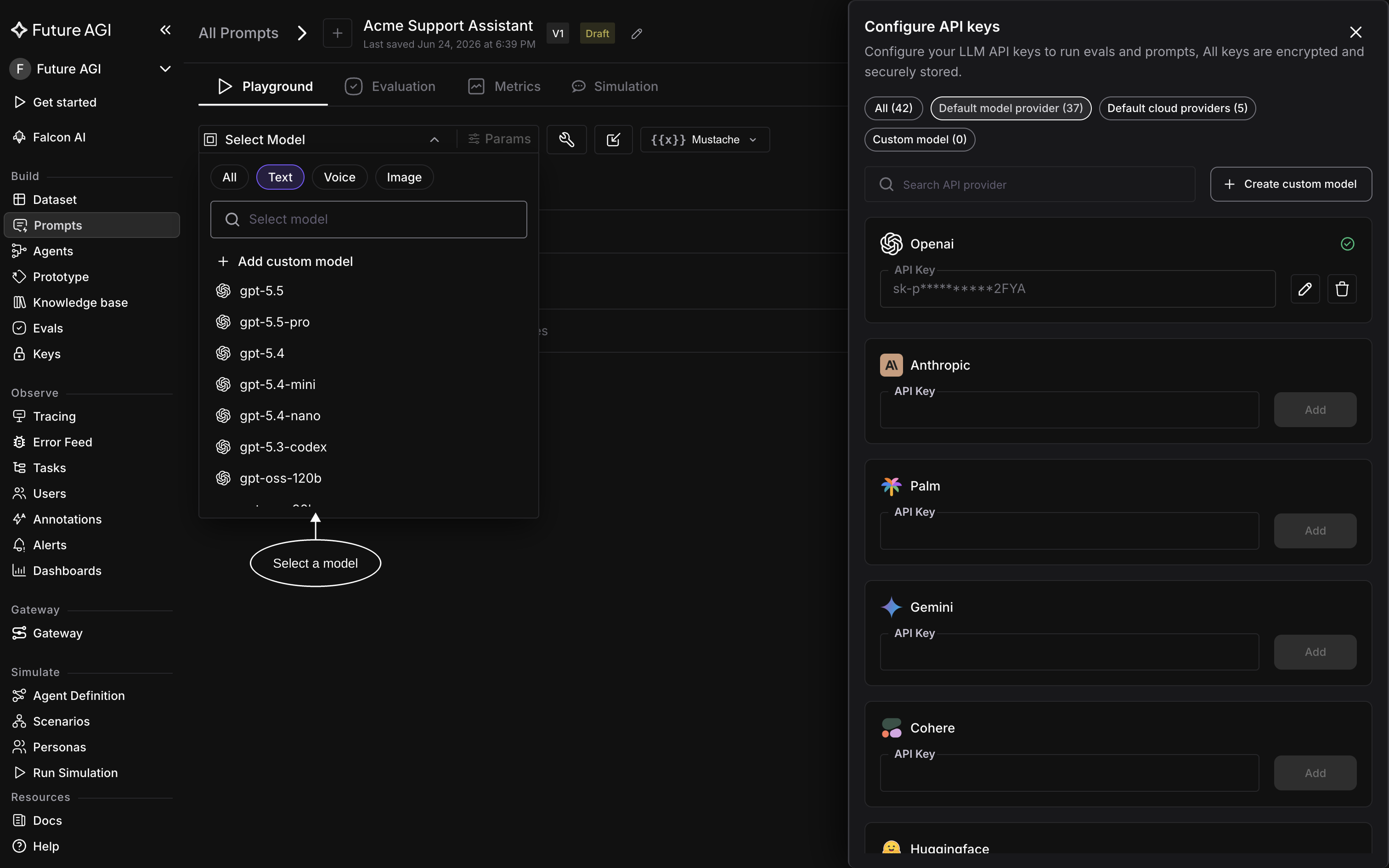The width and height of the screenshot is (1389, 868).
Task: Open Dashboards page
Action: [x=57, y=570]
